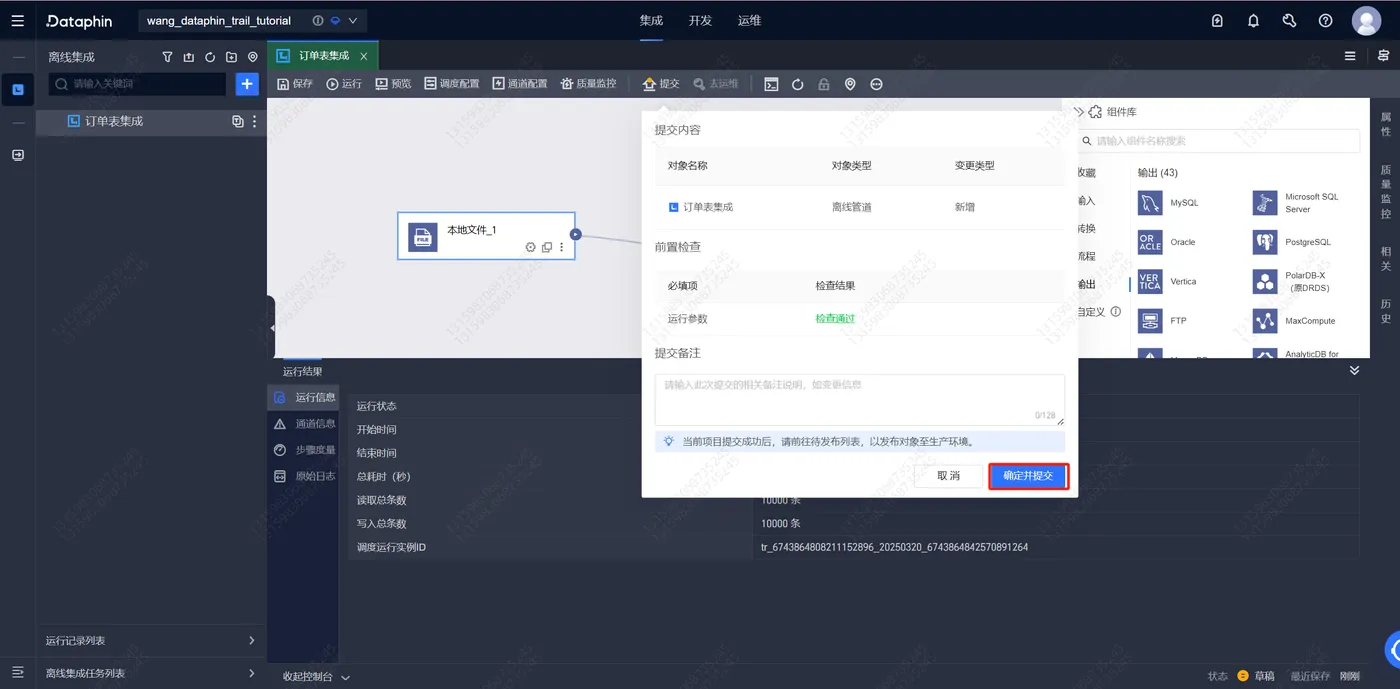The image size is (1400, 689).
Task: Collapse the results panel double chevron
Action: tap(1354, 370)
